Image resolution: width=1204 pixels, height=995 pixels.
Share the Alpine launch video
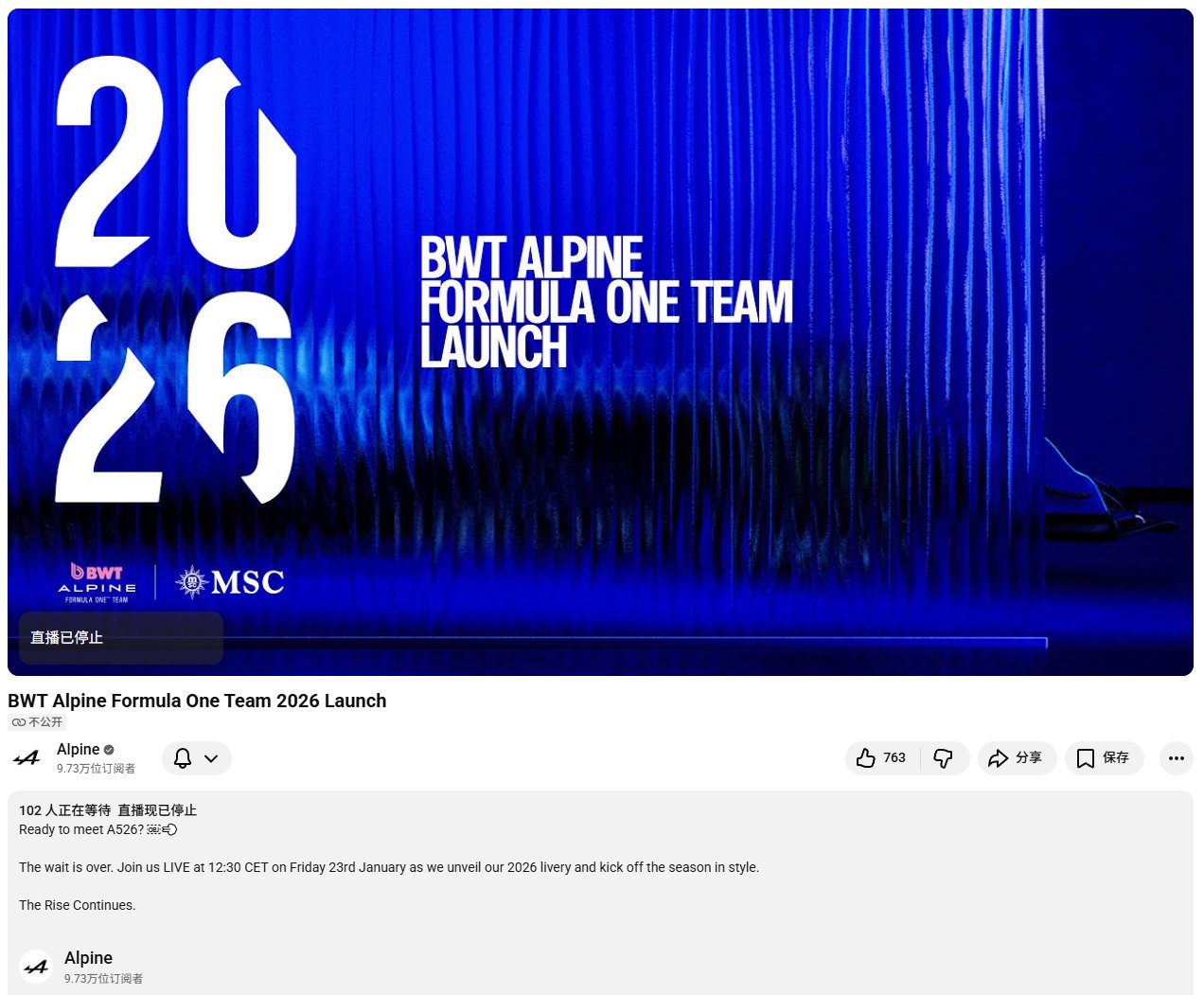[x=1017, y=758]
